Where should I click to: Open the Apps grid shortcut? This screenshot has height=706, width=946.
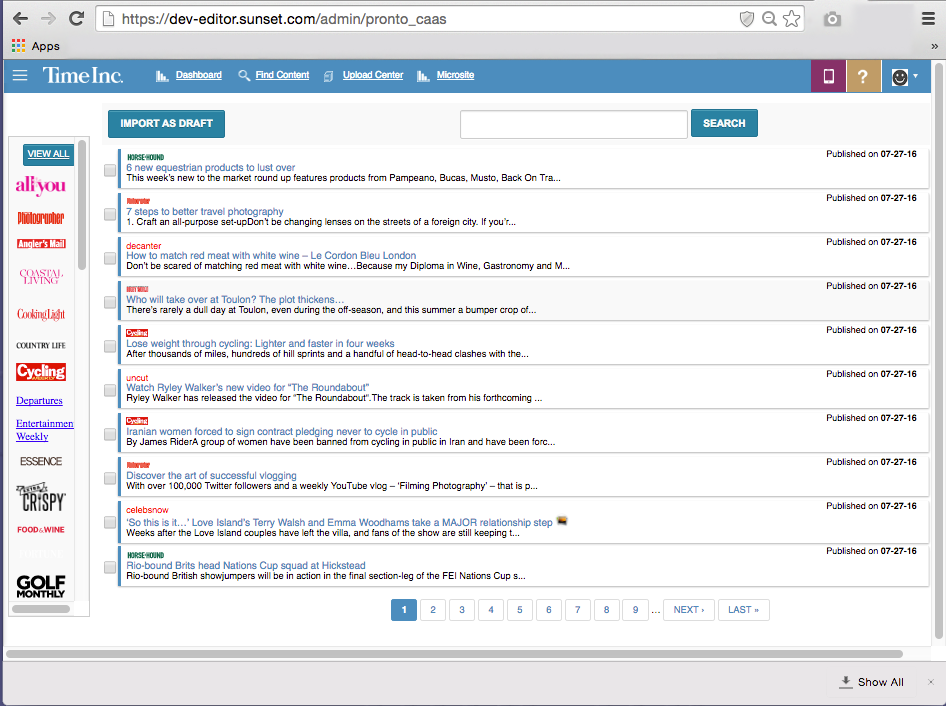coord(36,46)
